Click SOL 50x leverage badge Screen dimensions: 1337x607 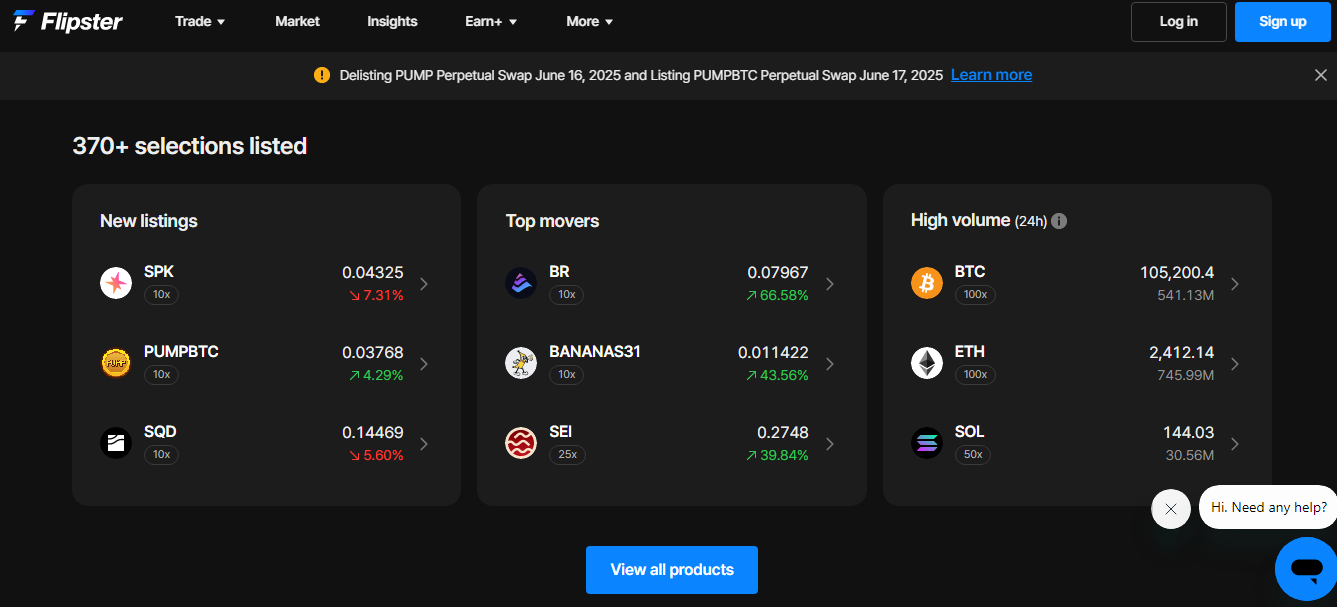click(974, 455)
